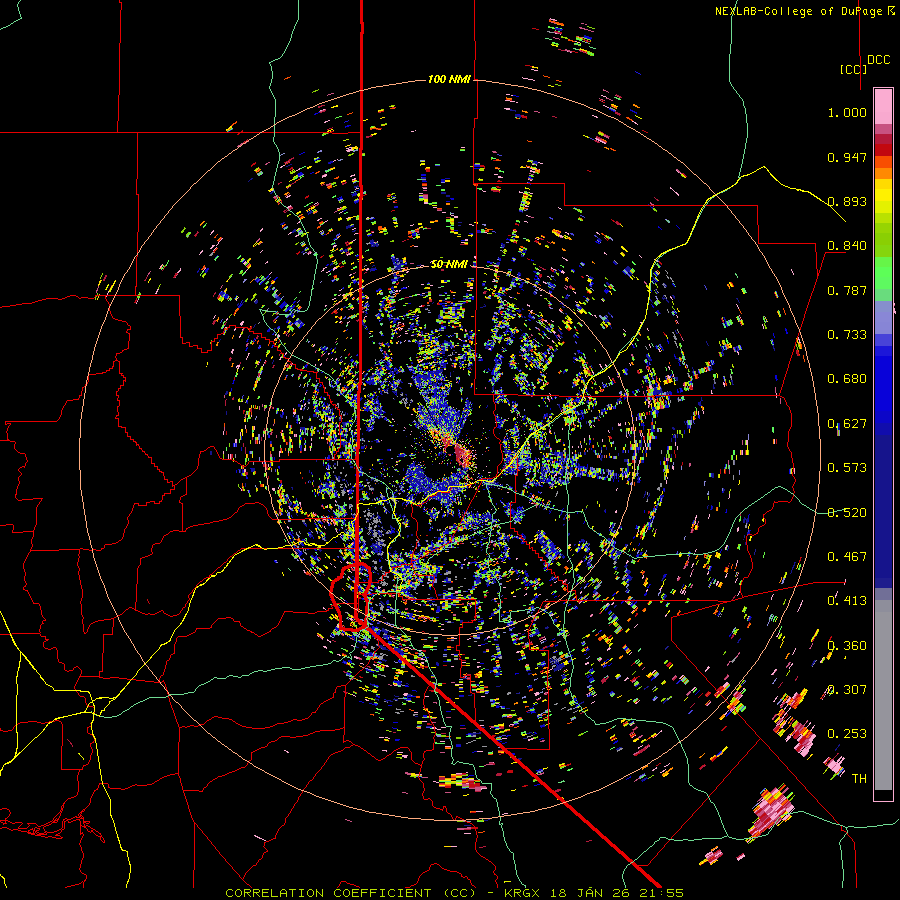This screenshot has width=900, height=900.
Task: Click the 1.000 legend value
Action: [x=847, y=112]
